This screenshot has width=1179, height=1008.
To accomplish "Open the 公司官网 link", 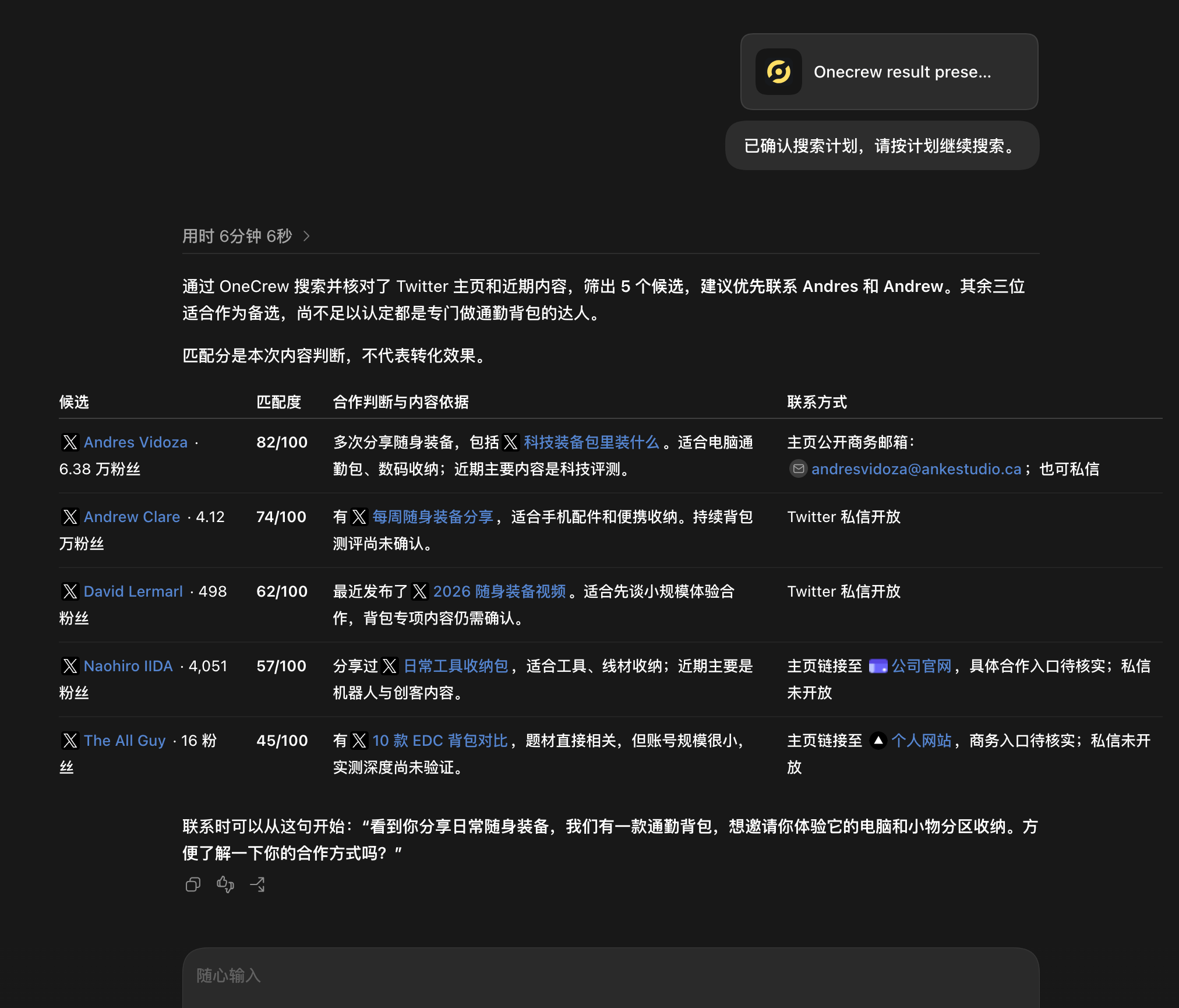I will [x=921, y=666].
